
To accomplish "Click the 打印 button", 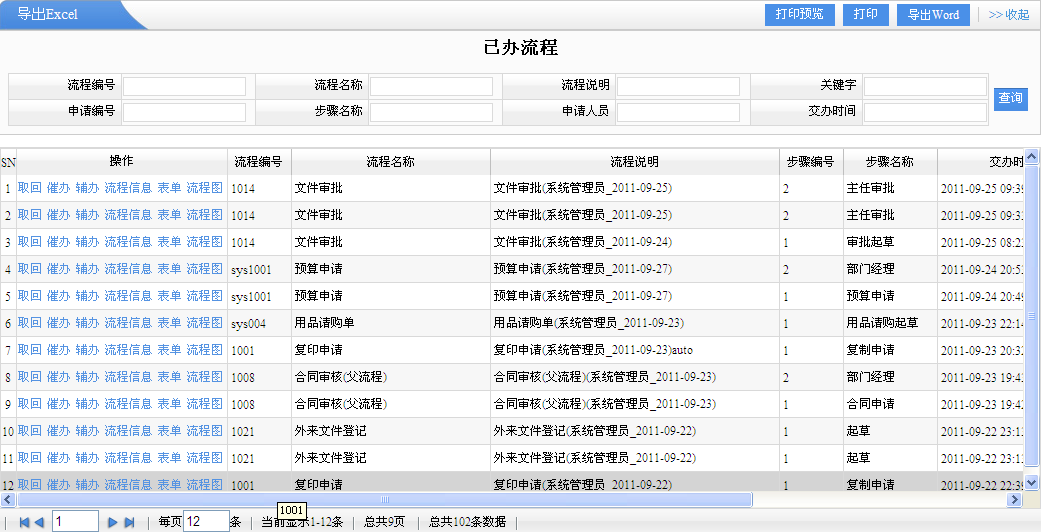I will pyautogui.click(x=865, y=15).
